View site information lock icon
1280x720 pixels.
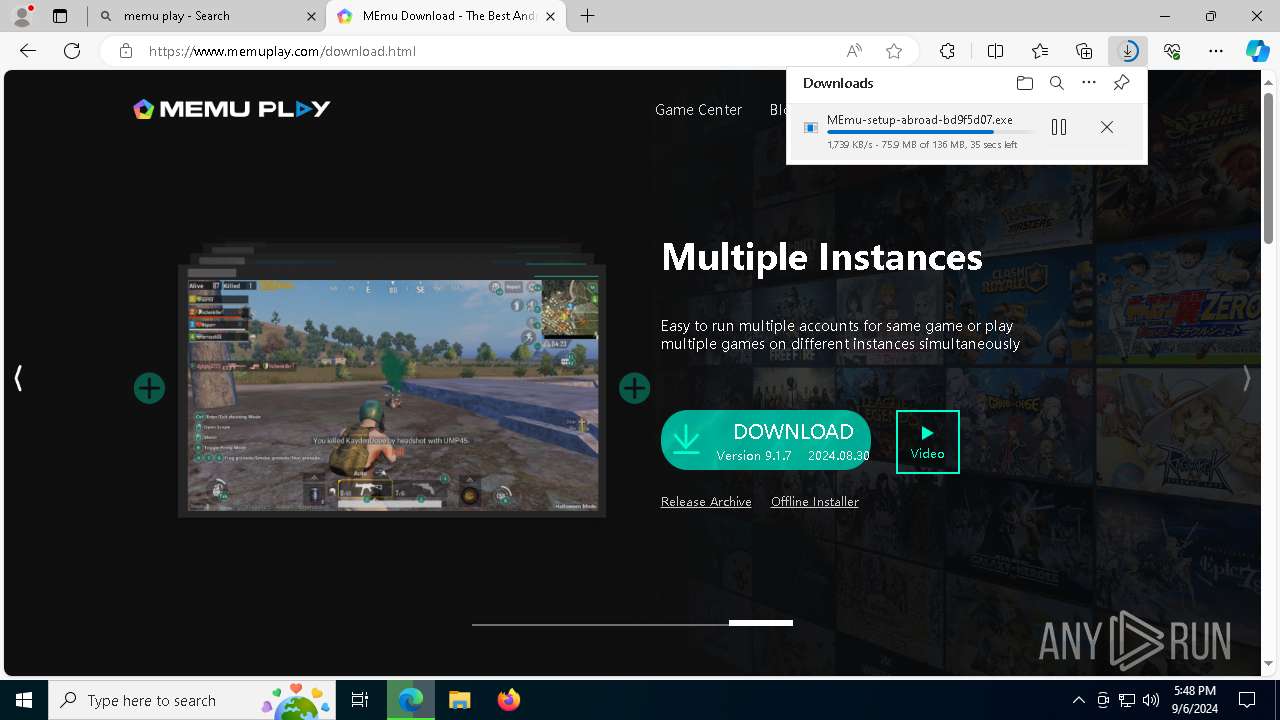coord(126,51)
